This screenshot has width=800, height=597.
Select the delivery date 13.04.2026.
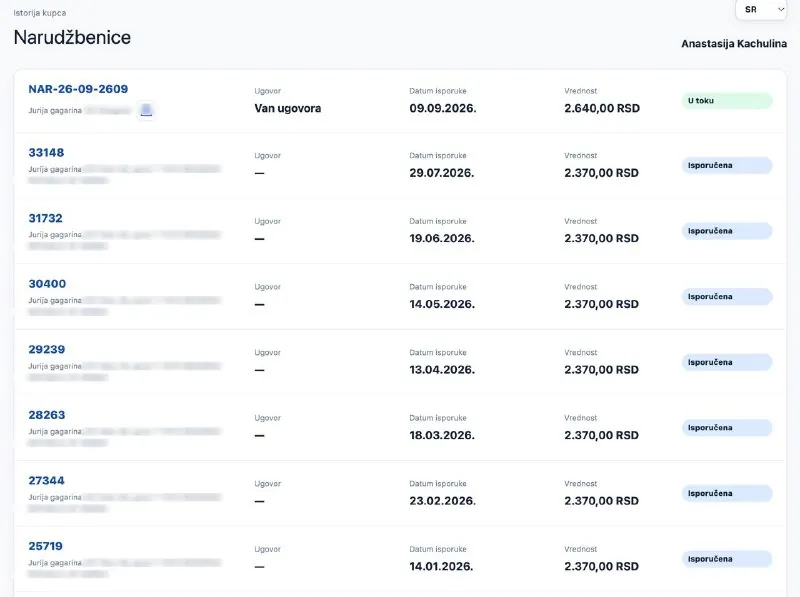coord(442,369)
